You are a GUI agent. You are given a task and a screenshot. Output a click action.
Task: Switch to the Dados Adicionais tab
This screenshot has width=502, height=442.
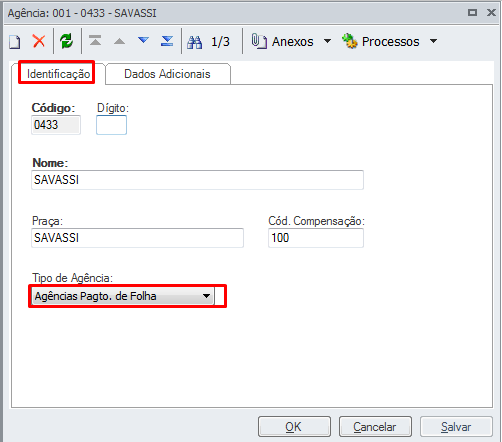point(167,74)
